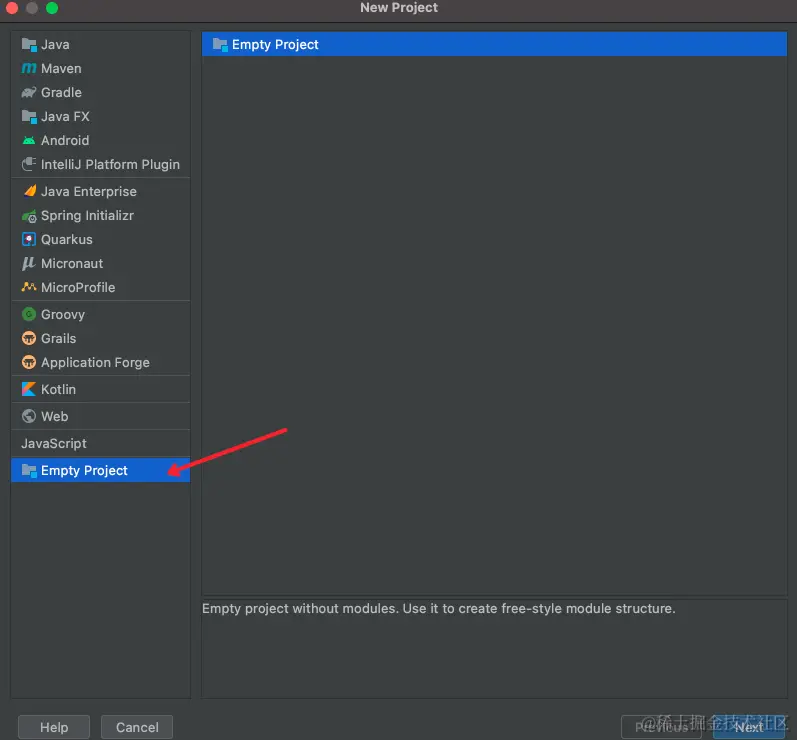Viewport: 797px width, 740px height.
Task: Proceed with the Next button
Action: pyautogui.click(x=749, y=727)
